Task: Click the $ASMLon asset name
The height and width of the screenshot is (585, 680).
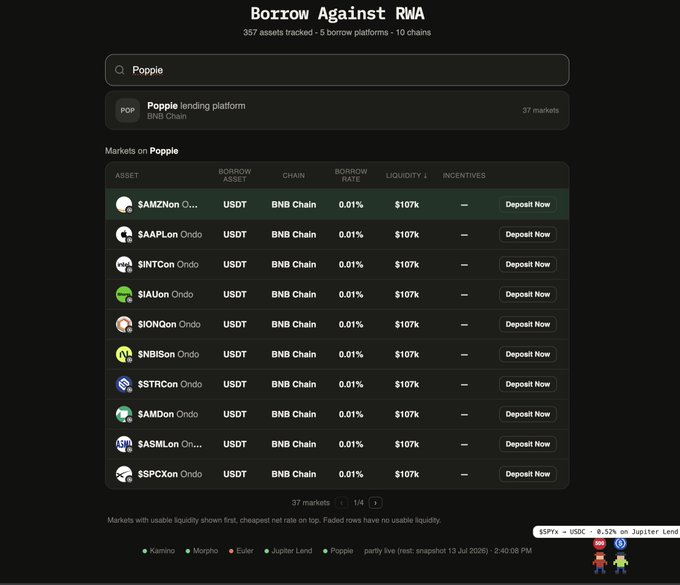Action: tap(170, 444)
